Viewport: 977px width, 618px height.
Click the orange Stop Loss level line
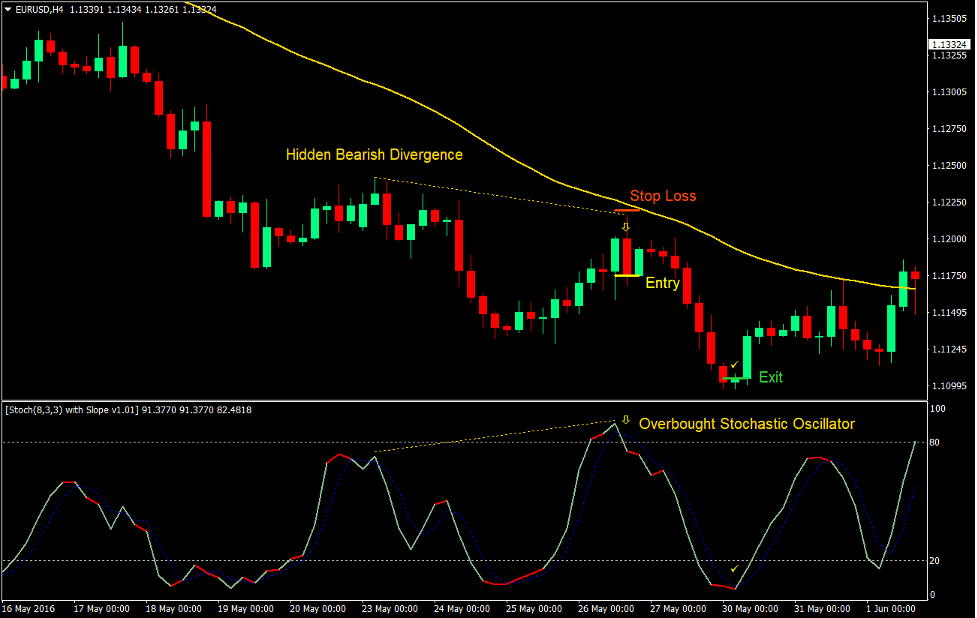pos(626,211)
